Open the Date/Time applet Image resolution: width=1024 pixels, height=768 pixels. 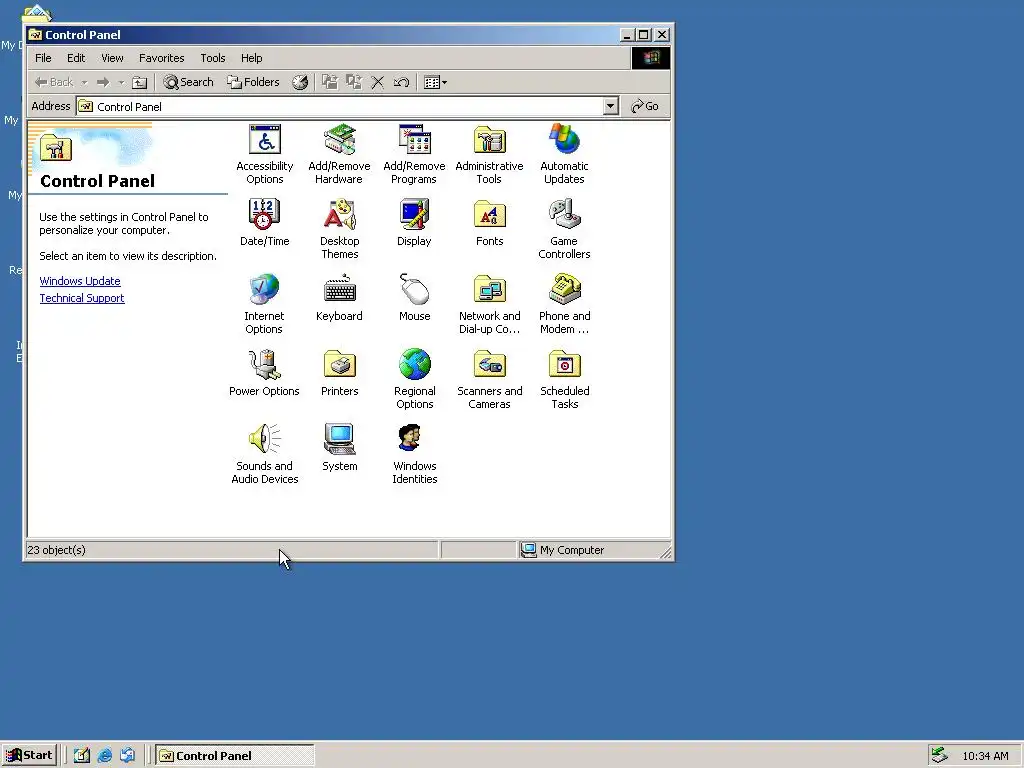[x=264, y=223]
